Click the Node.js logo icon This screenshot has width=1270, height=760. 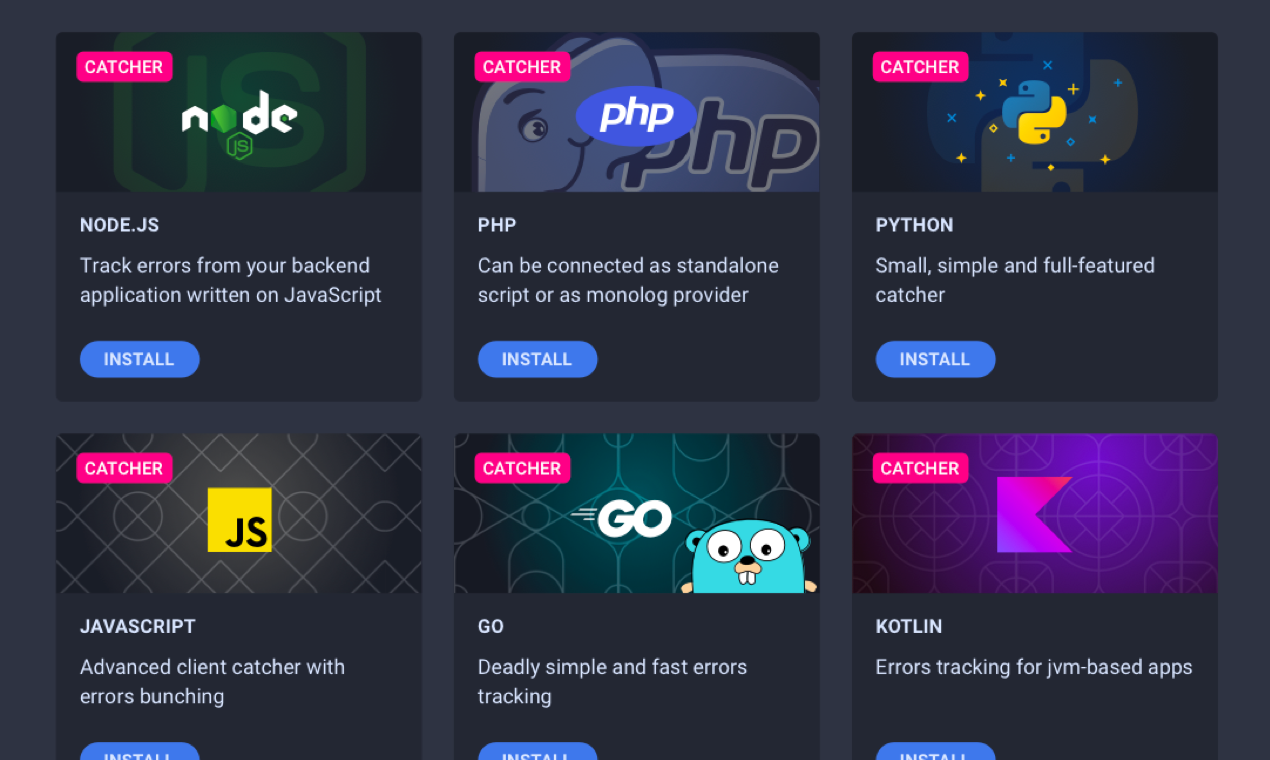point(239,124)
